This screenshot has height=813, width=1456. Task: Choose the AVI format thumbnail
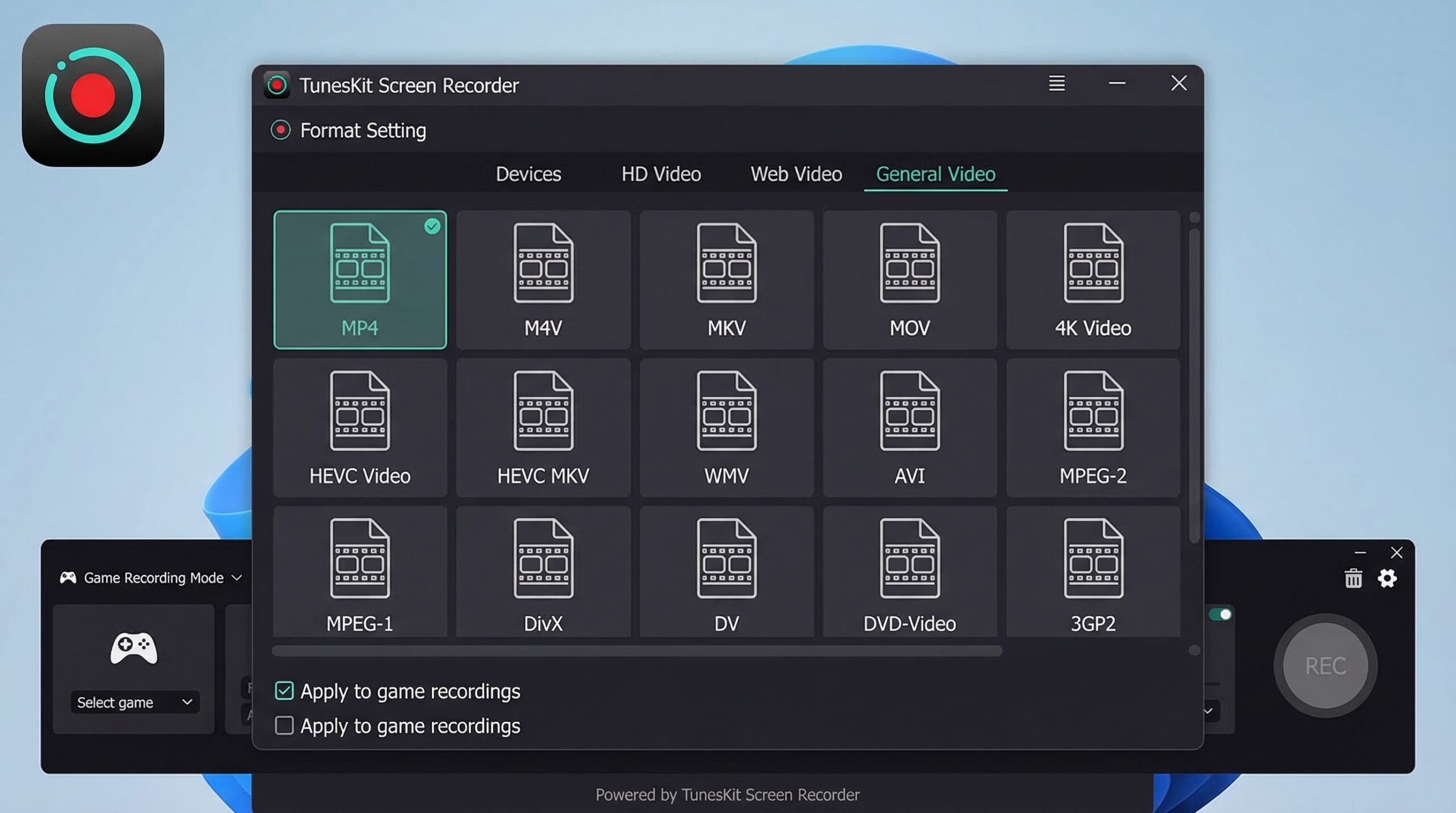coord(909,427)
